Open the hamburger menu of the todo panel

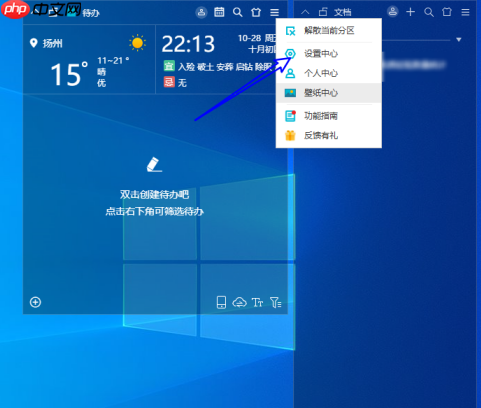274,13
